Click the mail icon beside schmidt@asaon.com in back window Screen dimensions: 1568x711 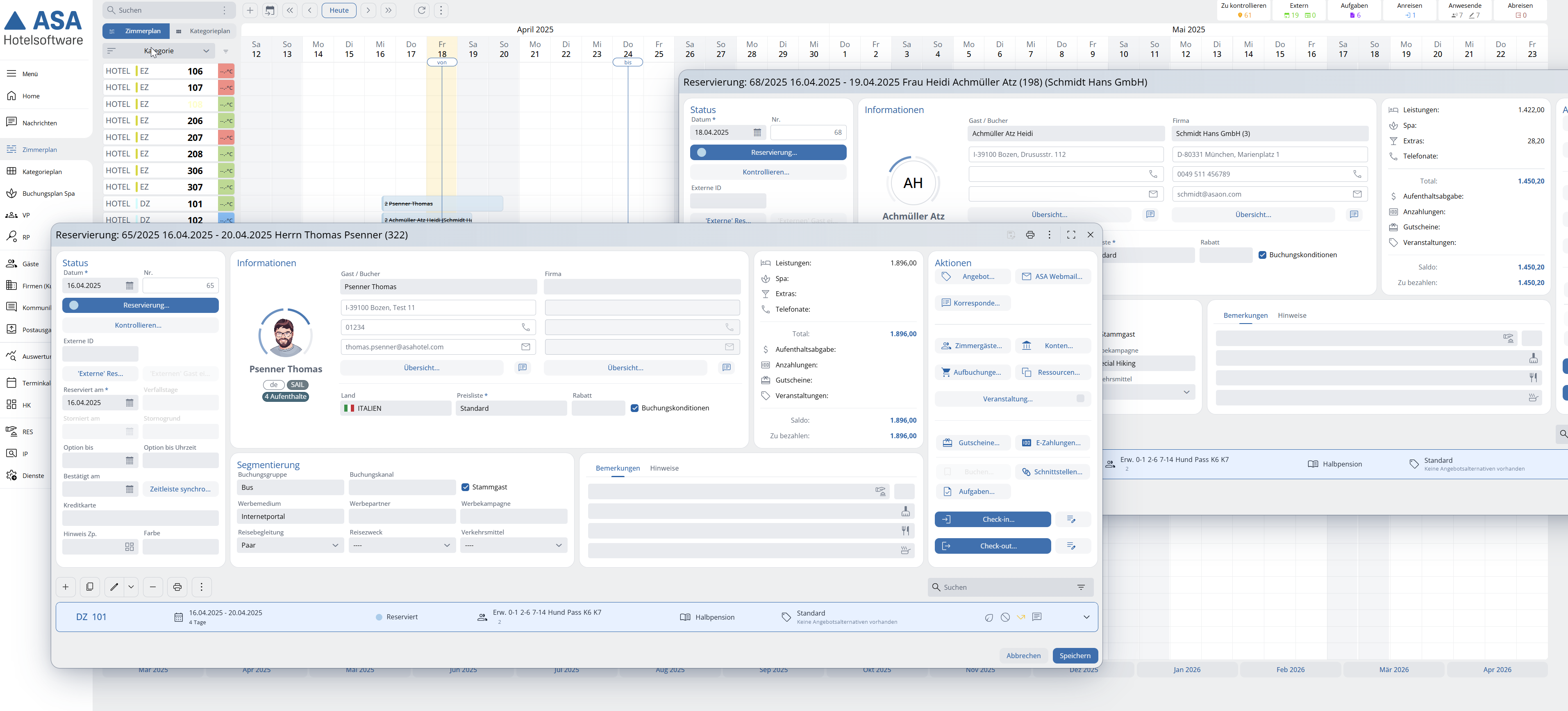1357,194
